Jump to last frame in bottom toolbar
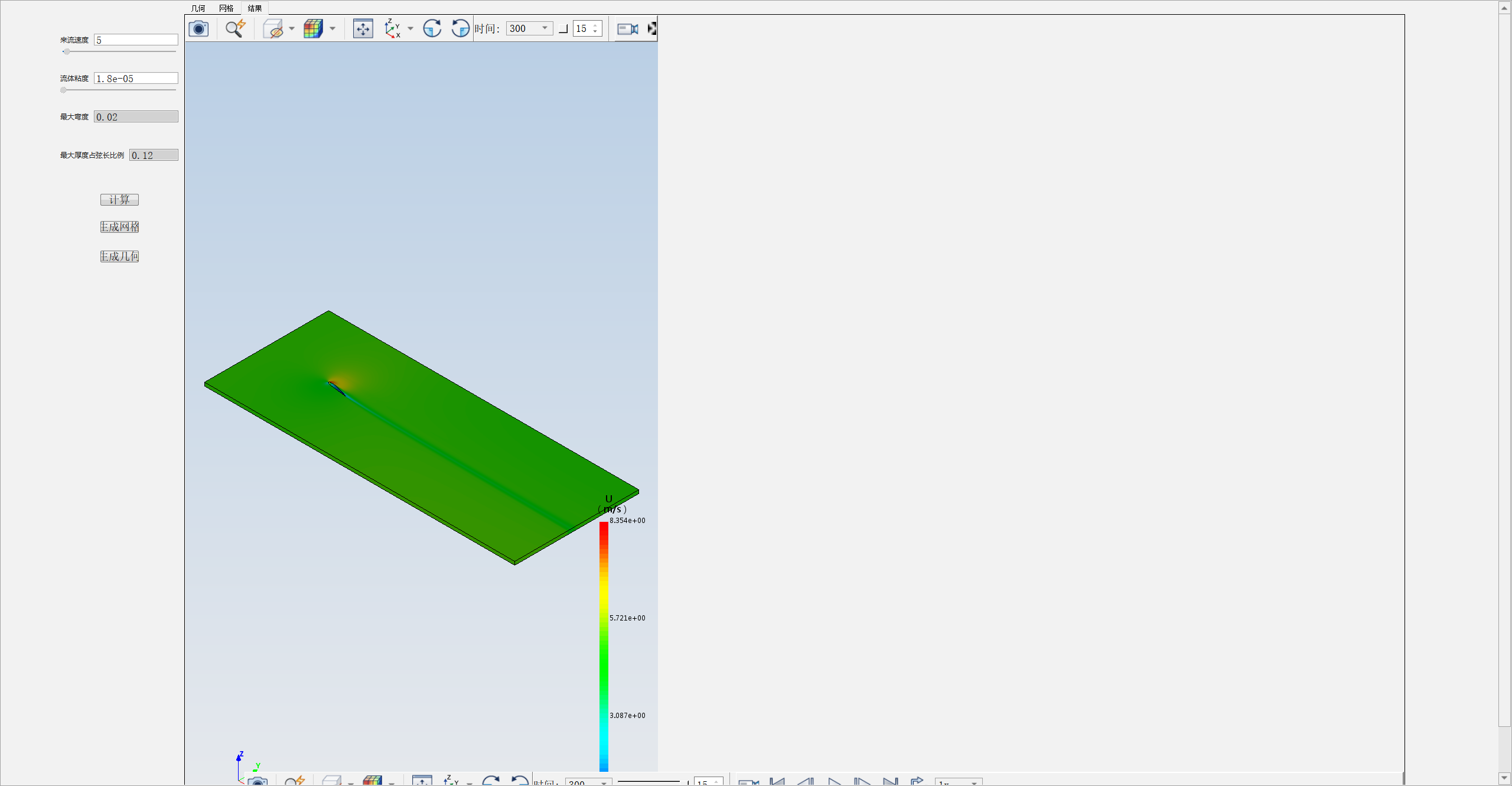 [x=891, y=781]
